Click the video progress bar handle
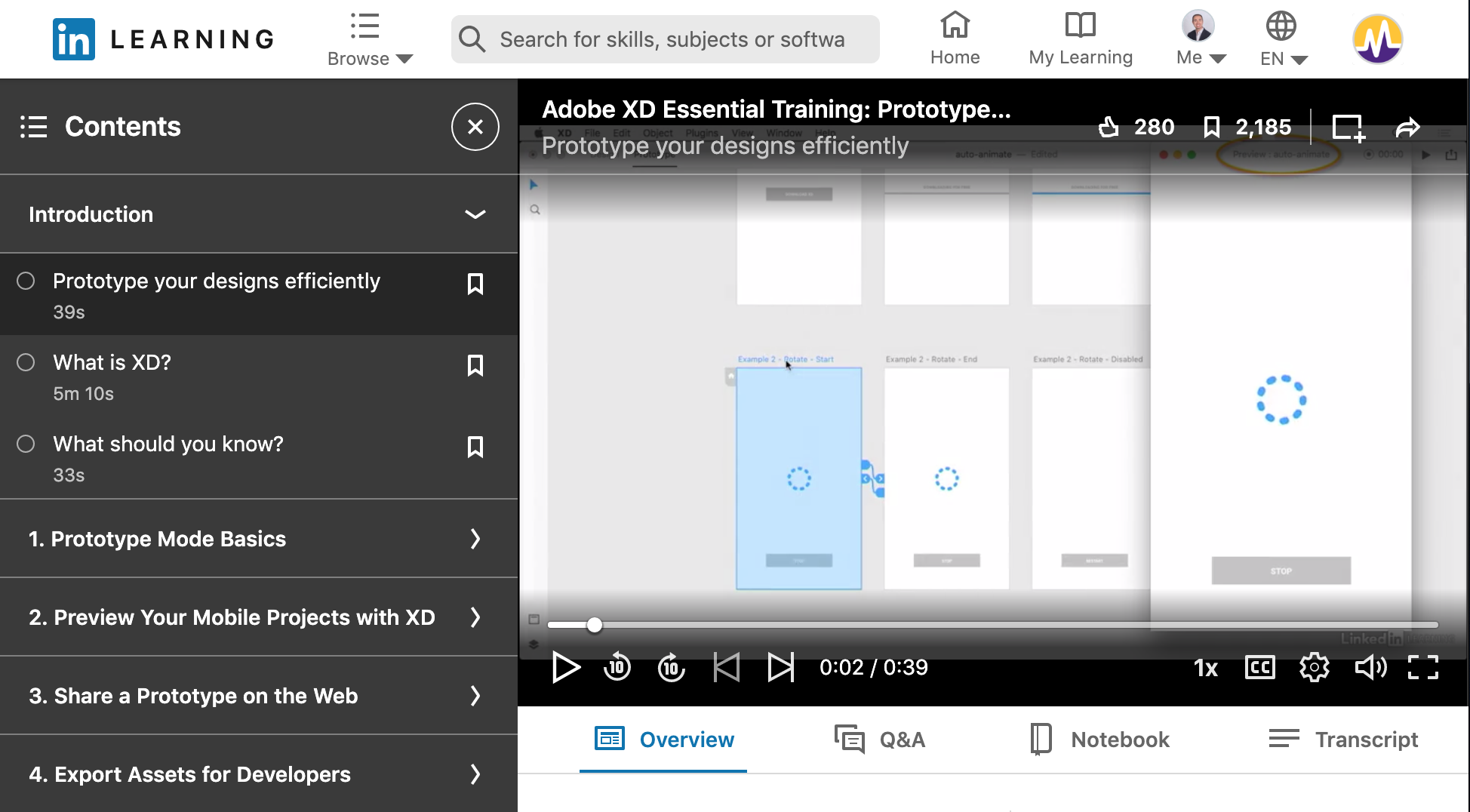1470x812 pixels. (595, 625)
